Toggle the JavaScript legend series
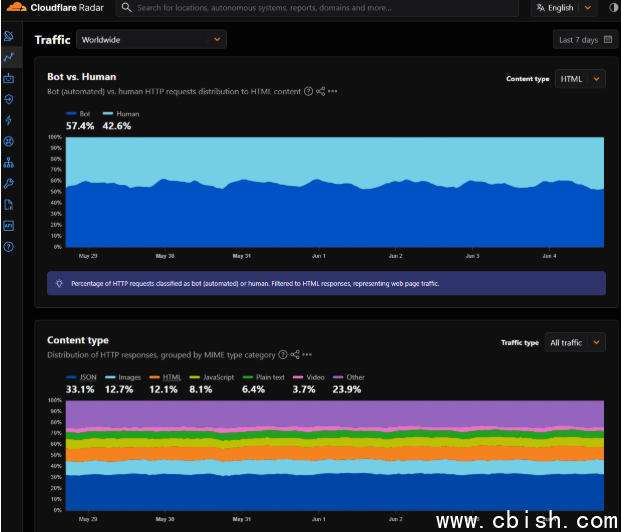Viewport: 621px width, 532px height. click(211, 377)
